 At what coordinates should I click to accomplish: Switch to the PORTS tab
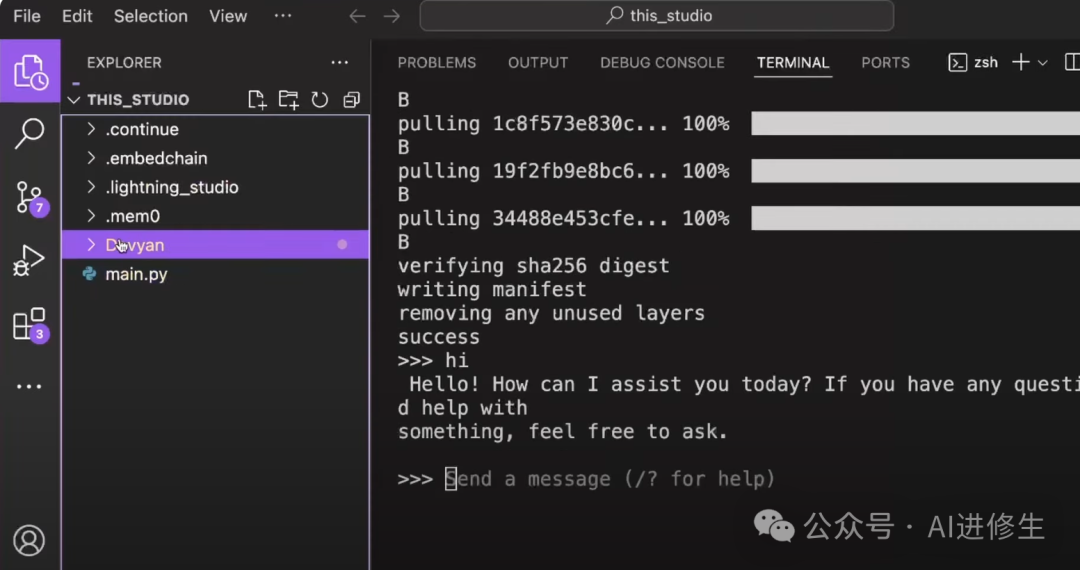(885, 63)
